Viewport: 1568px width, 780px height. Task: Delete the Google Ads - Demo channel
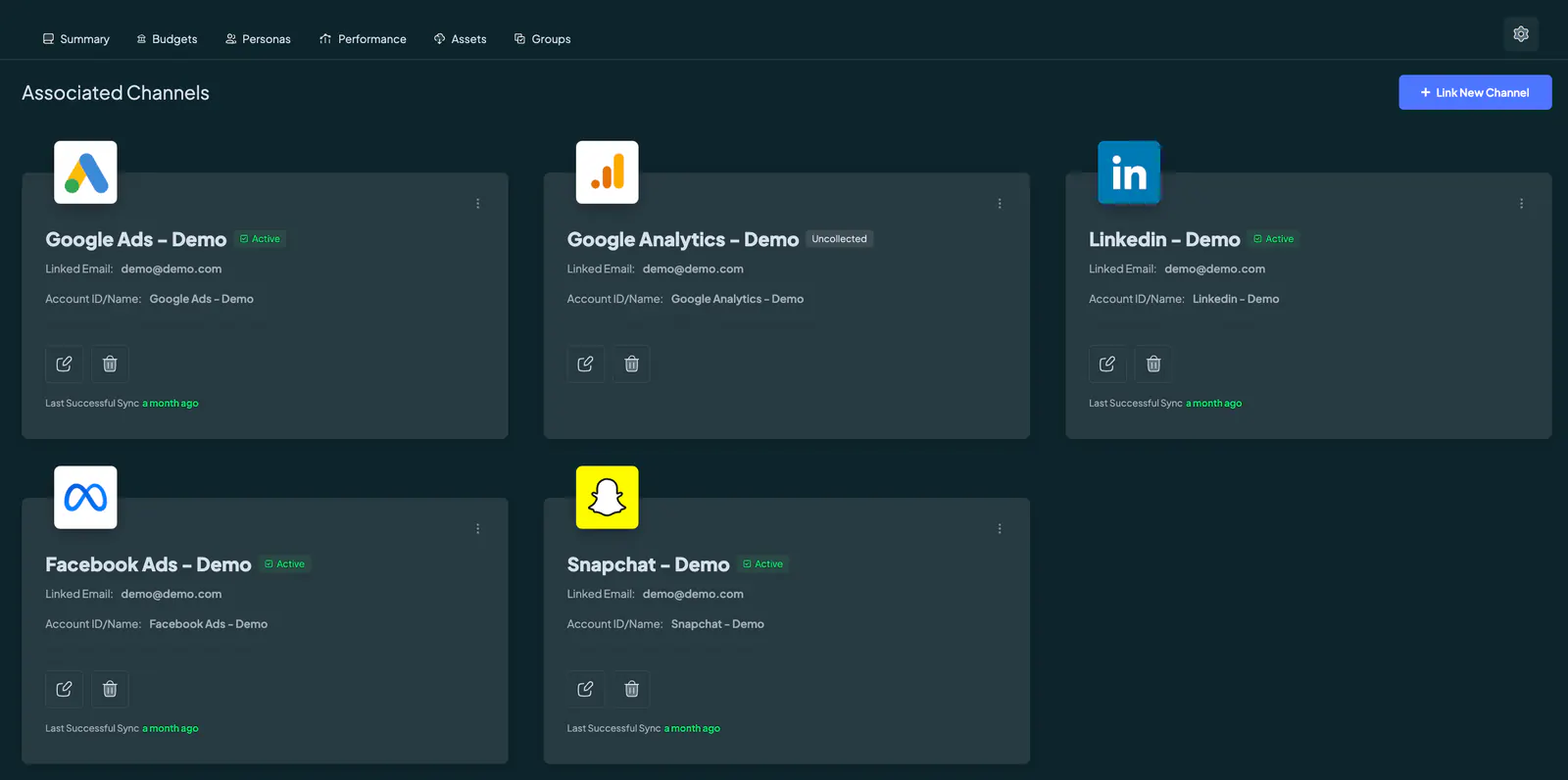click(x=110, y=364)
